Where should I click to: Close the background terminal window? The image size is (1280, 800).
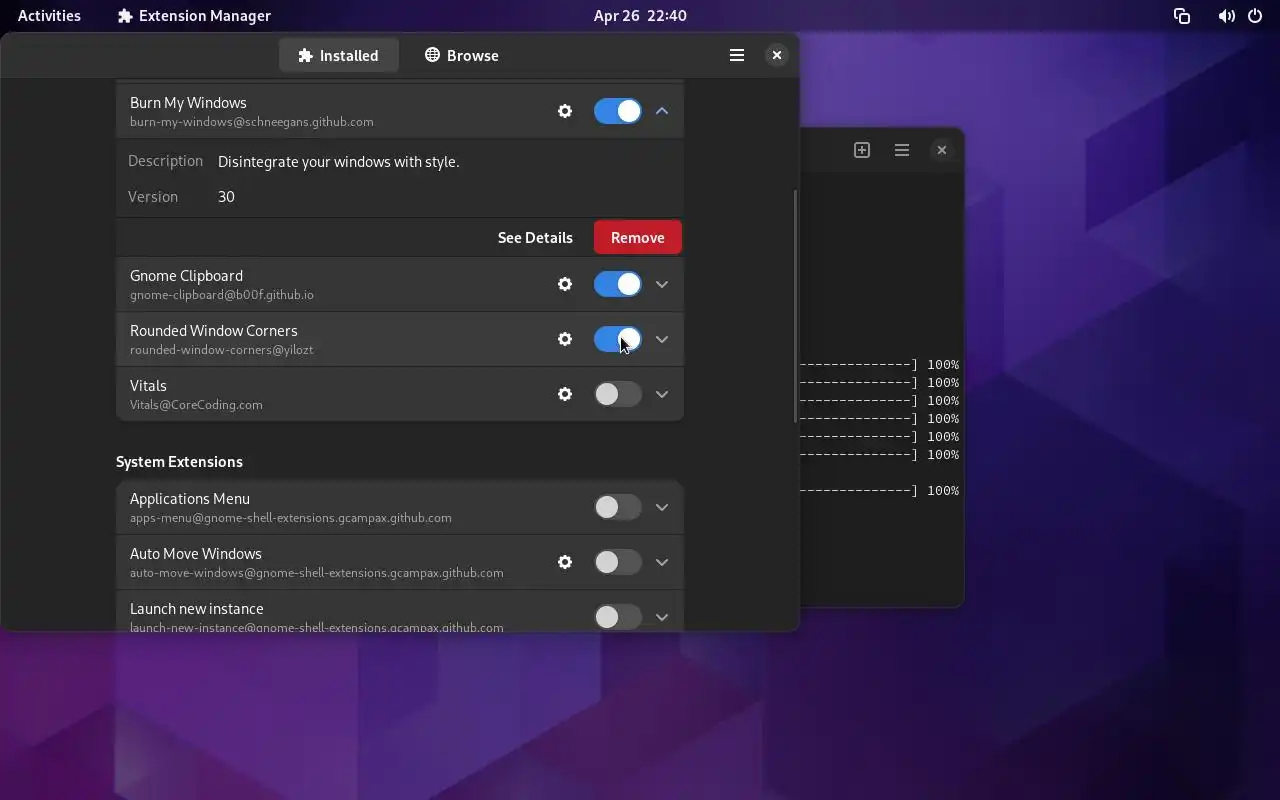[941, 150]
